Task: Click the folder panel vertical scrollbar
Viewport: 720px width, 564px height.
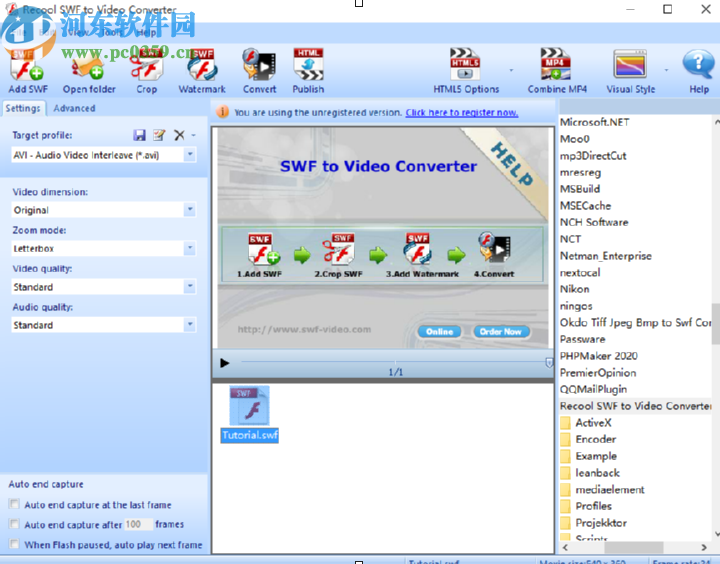Action: click(x=715, y=323)
